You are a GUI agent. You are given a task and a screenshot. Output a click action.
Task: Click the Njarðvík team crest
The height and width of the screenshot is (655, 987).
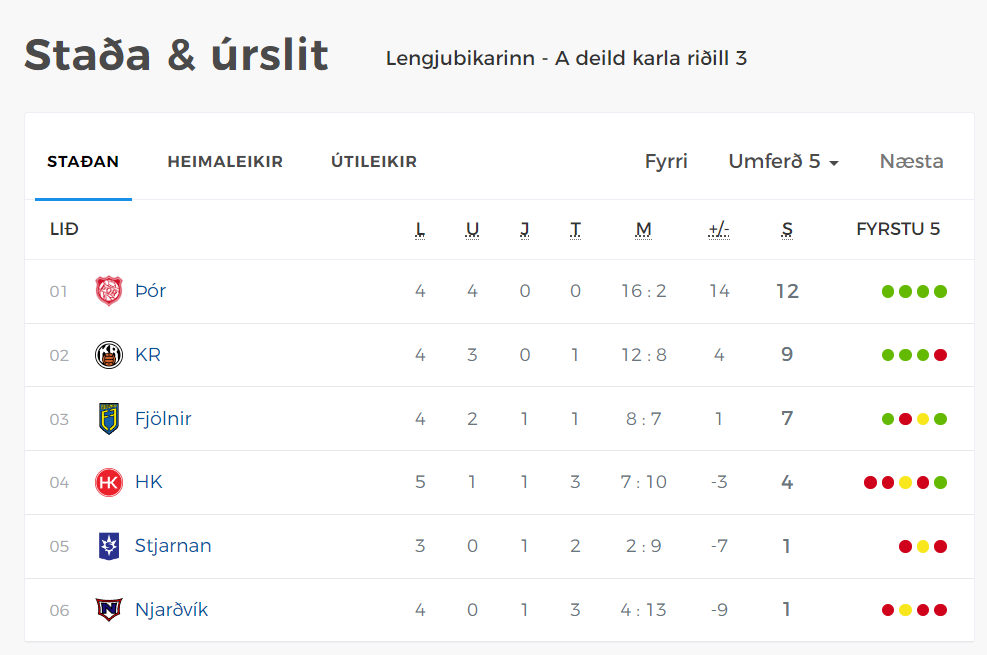click(x=108, y=610)
